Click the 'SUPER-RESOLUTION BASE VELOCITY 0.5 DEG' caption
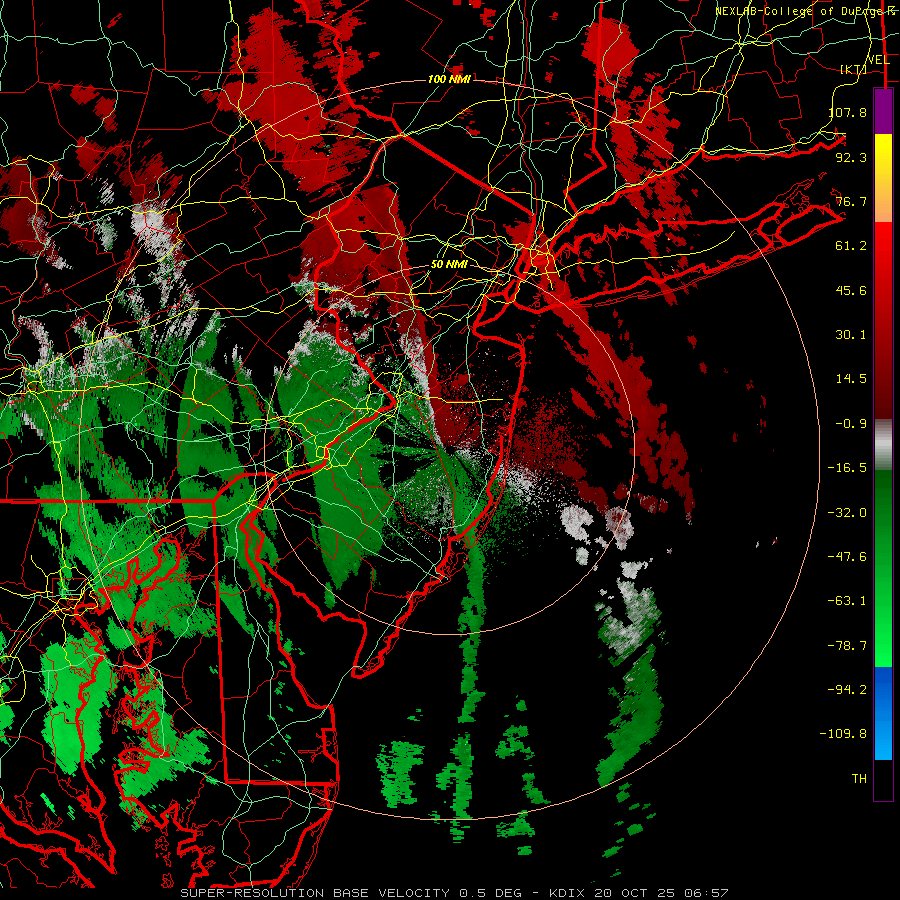This screenshot has height=900, width=900. point(351,893)
